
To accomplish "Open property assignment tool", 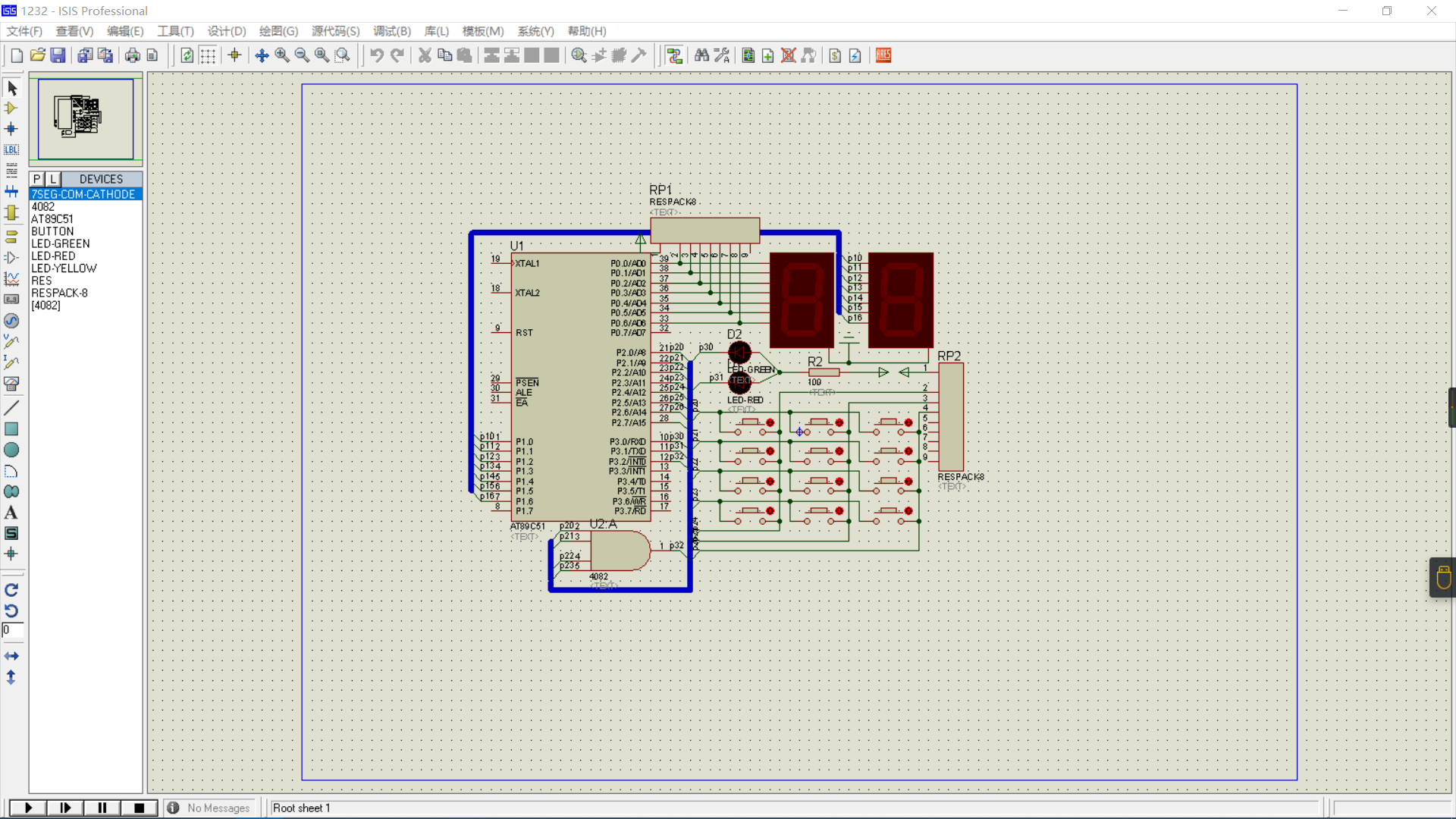I will tap(722, 55).
